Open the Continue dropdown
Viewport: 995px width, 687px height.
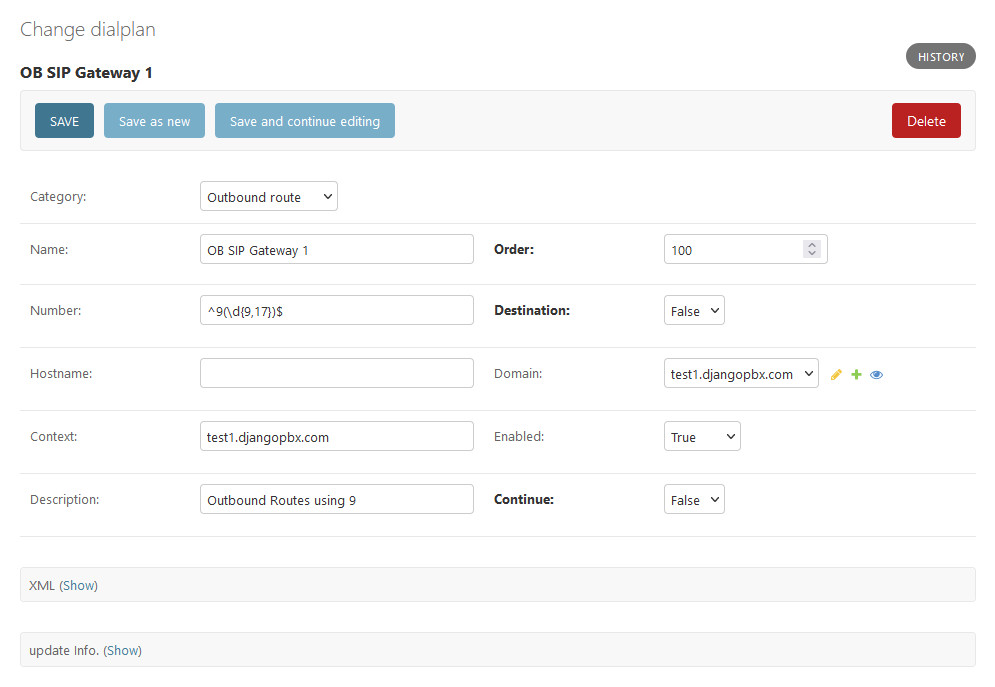click(x=694, y=500)
